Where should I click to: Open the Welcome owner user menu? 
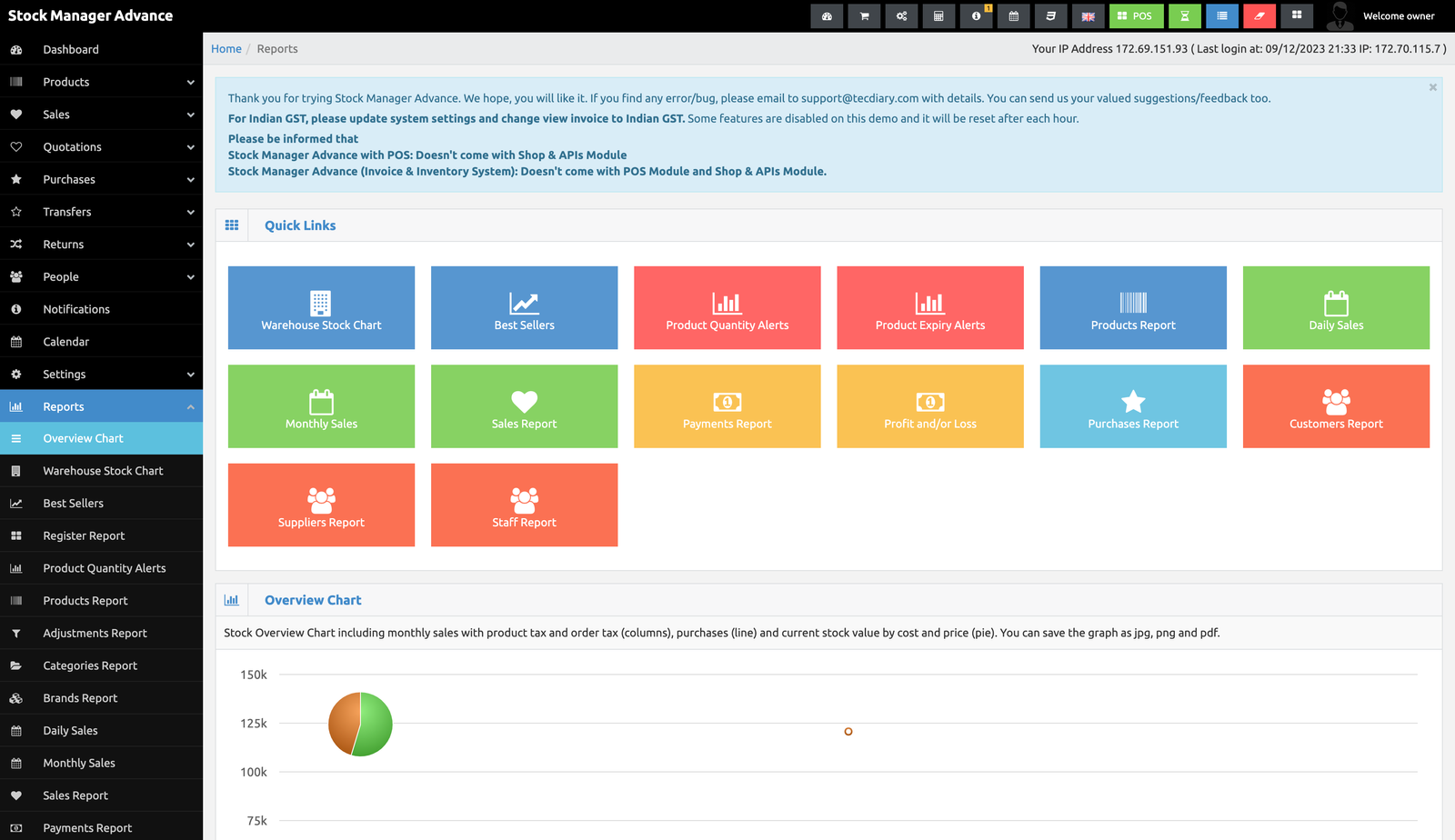1380,15
